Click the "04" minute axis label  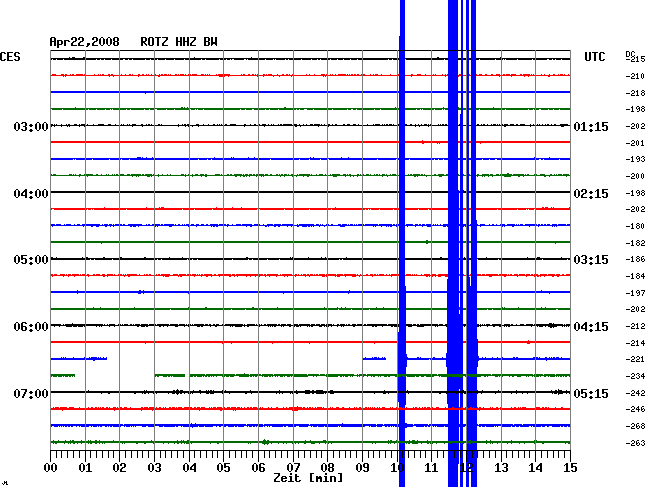coord(189,468)
